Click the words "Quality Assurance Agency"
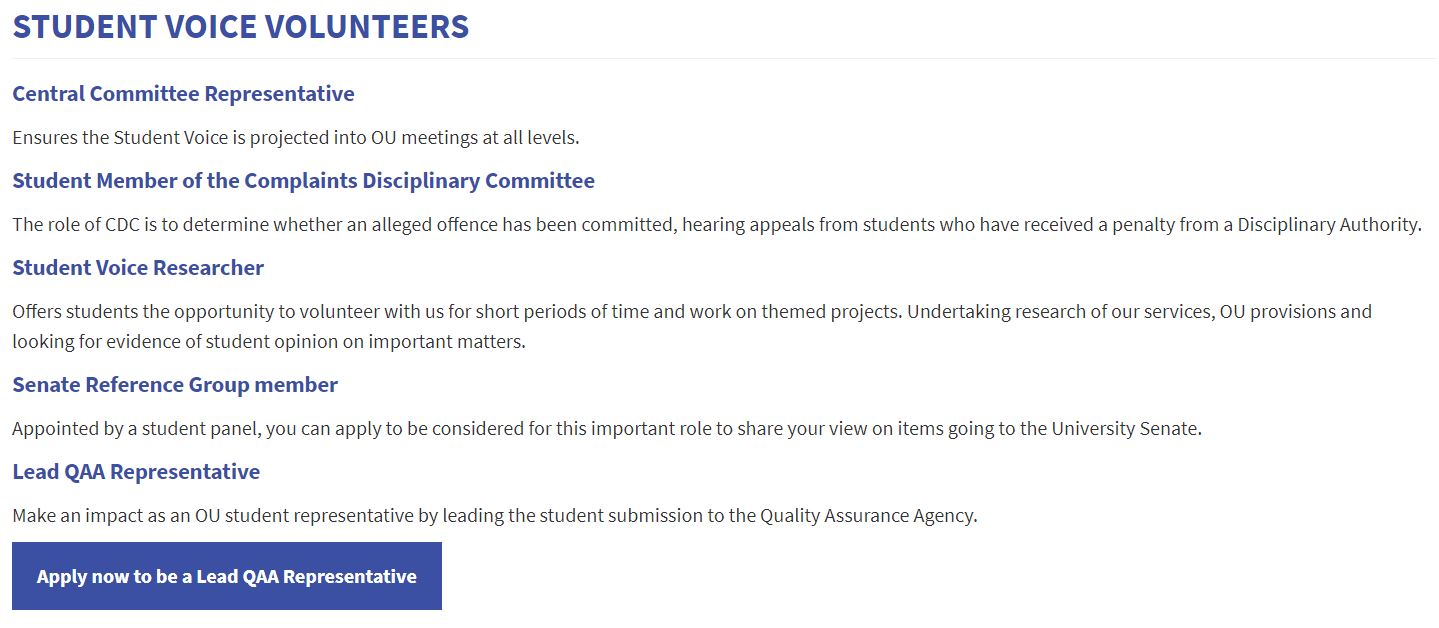 coord(867,516)
